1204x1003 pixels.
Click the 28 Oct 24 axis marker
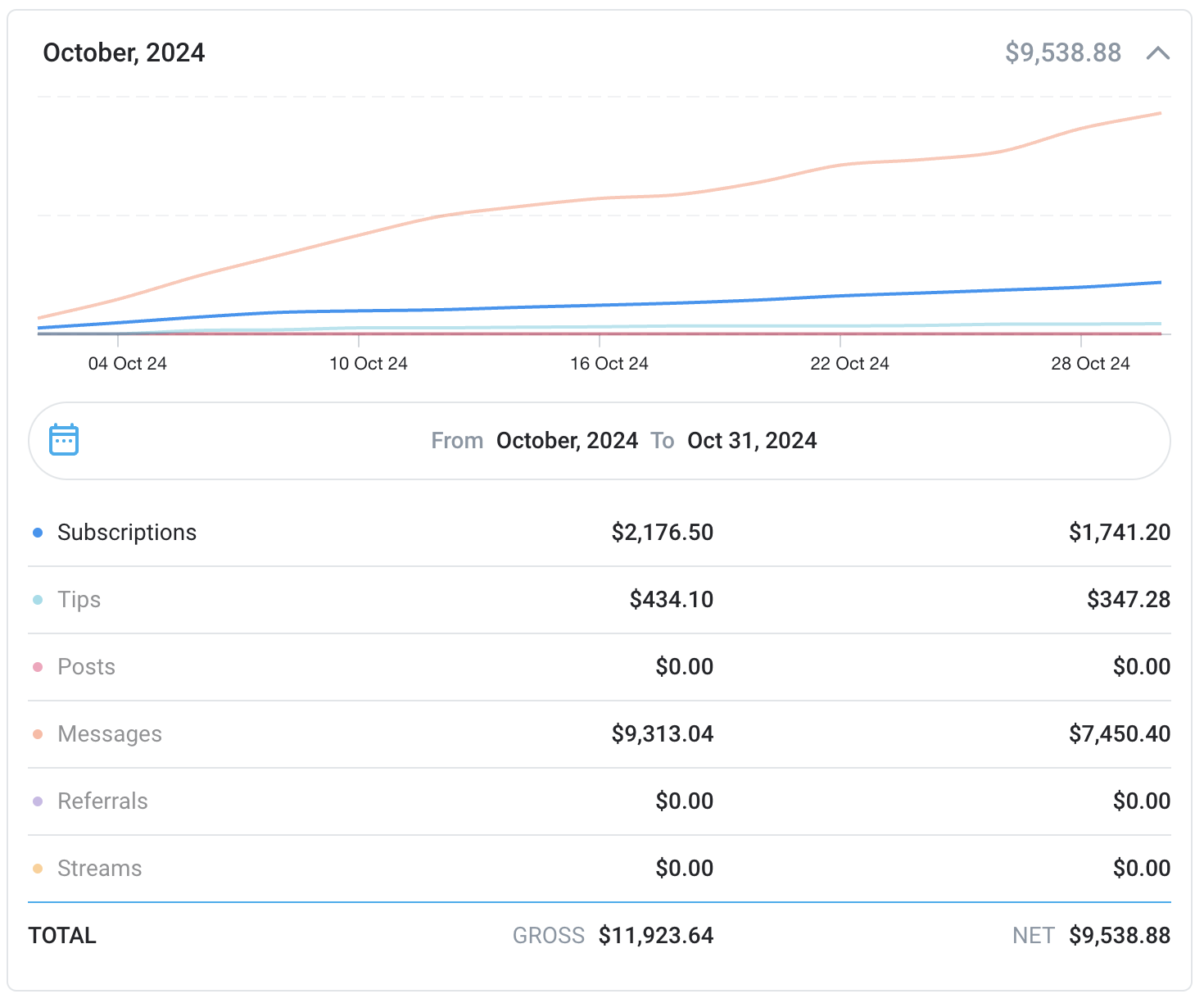click(1090, 364)
